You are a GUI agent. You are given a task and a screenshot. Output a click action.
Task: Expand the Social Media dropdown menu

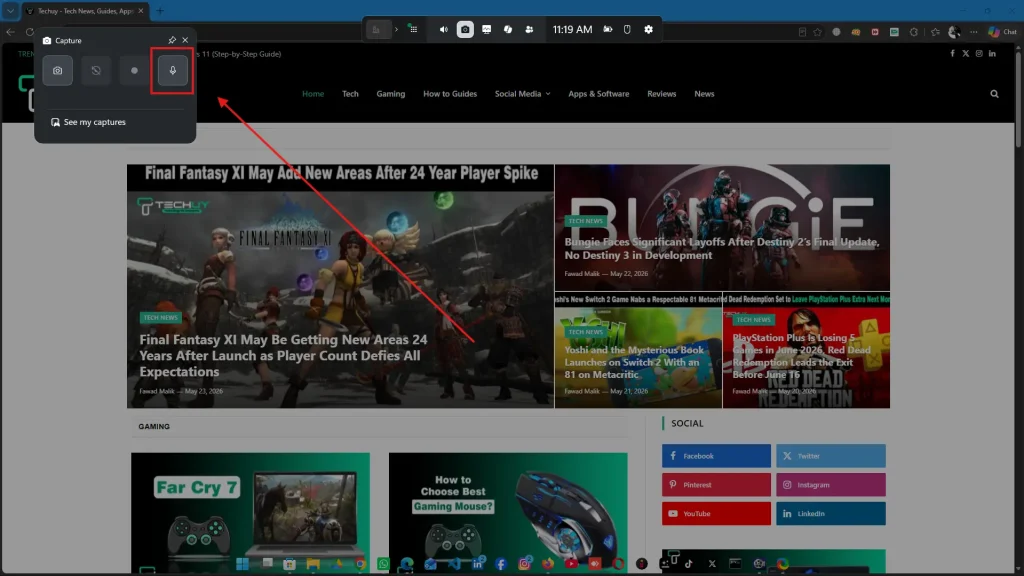pyautogui.click(x=522, y=94)
